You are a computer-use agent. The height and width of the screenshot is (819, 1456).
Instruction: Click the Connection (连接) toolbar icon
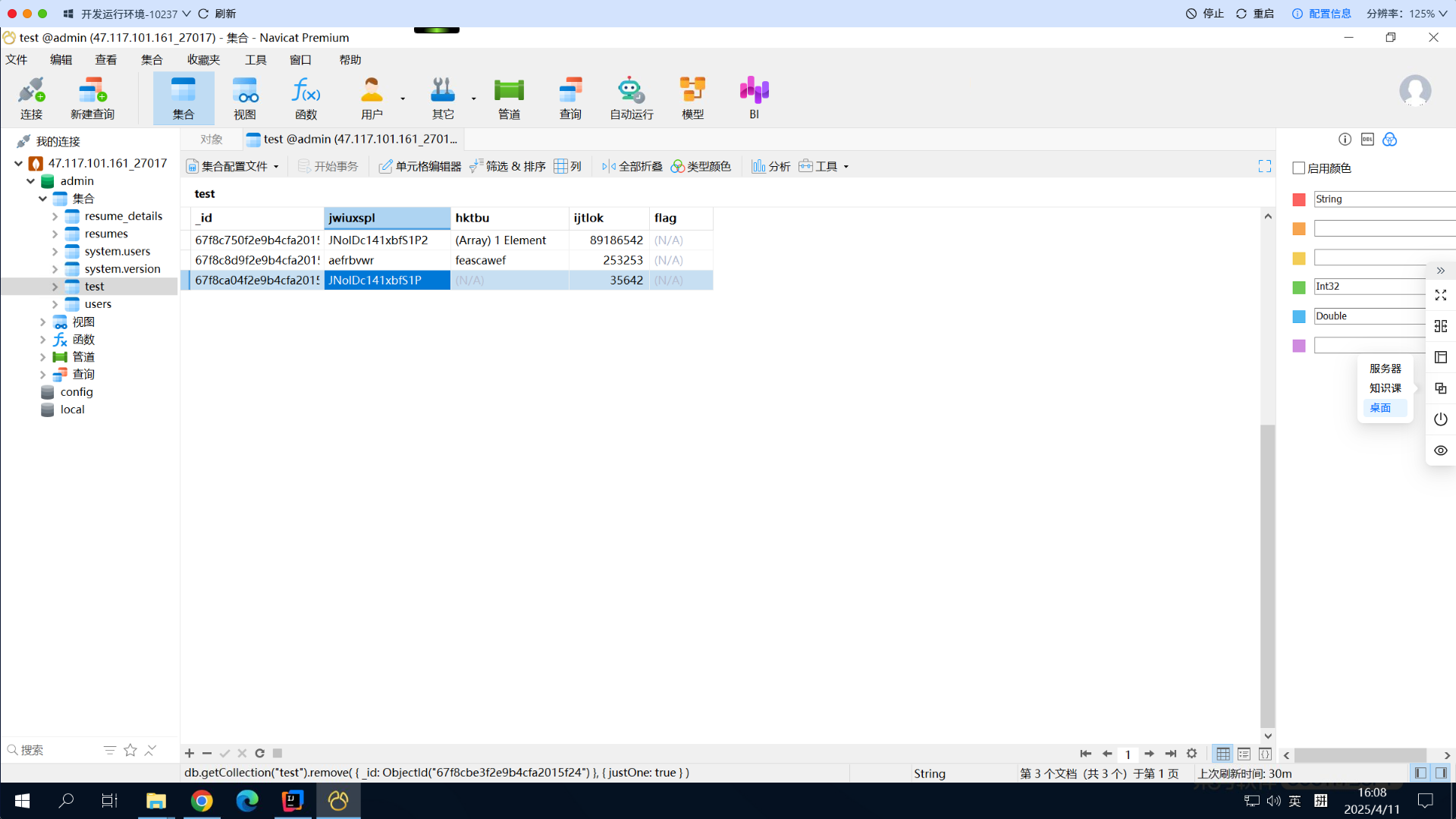[x=31, y=99]
